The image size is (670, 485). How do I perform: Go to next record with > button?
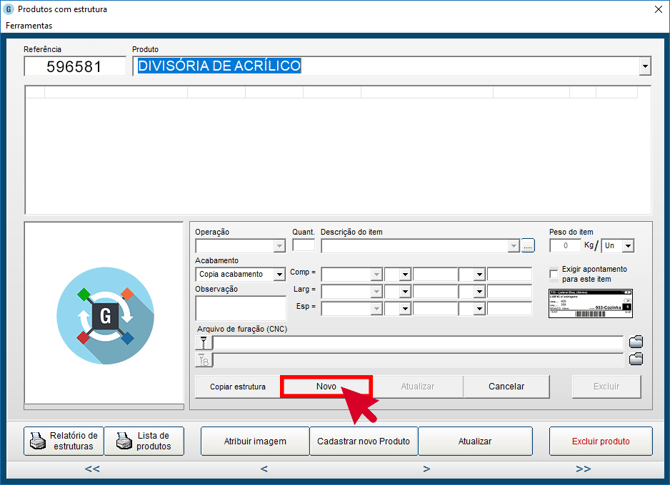coord(426,469)
